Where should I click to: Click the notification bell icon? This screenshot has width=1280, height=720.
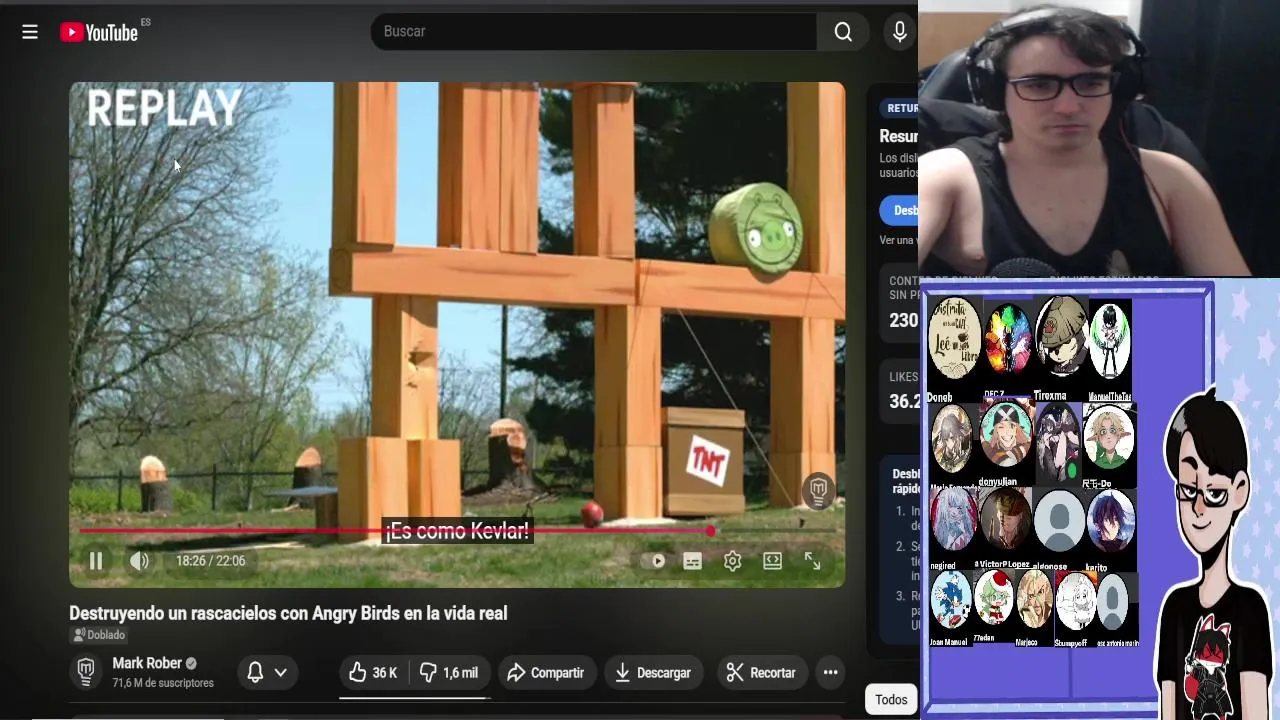click(255, 673)
